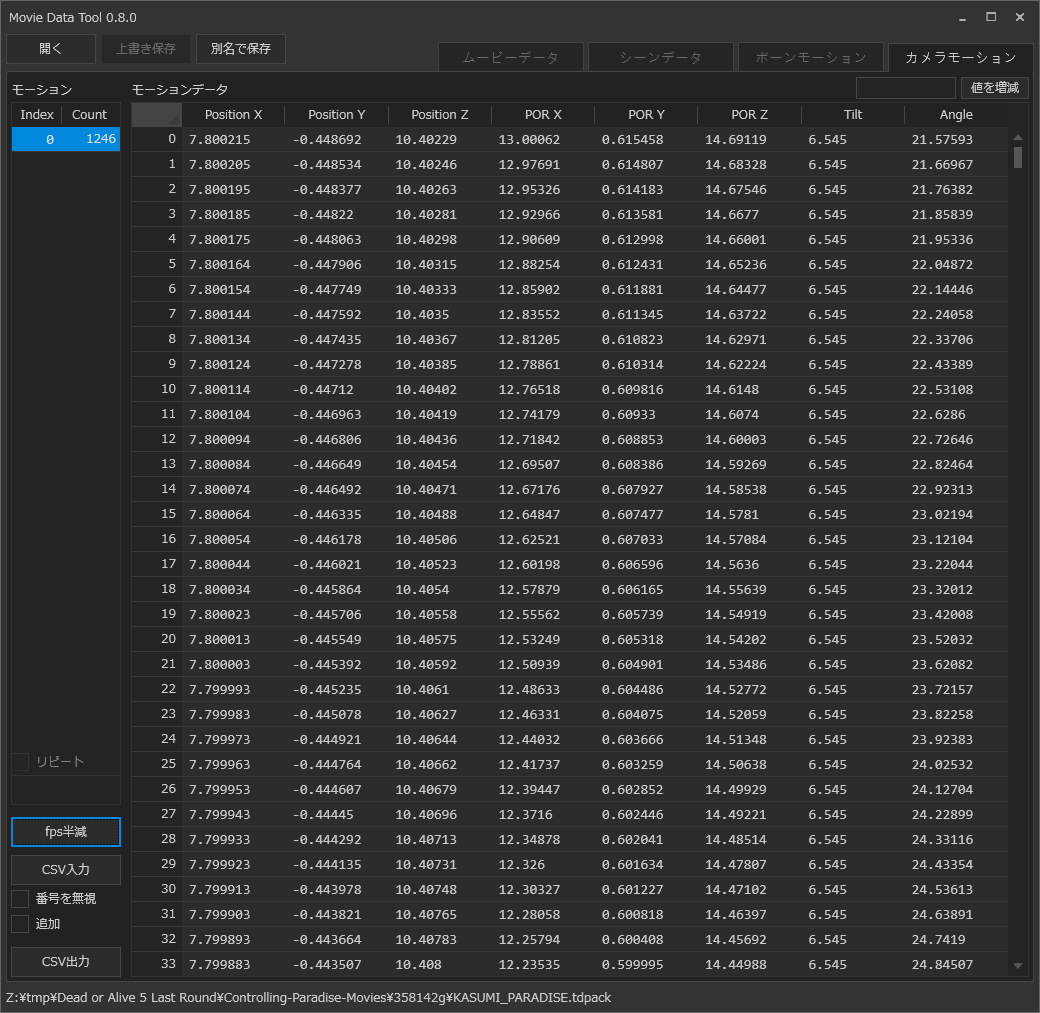The image size is (1040, 1013).
Task: Click the 別名で保存 (Save As) button
Action: 241,49
